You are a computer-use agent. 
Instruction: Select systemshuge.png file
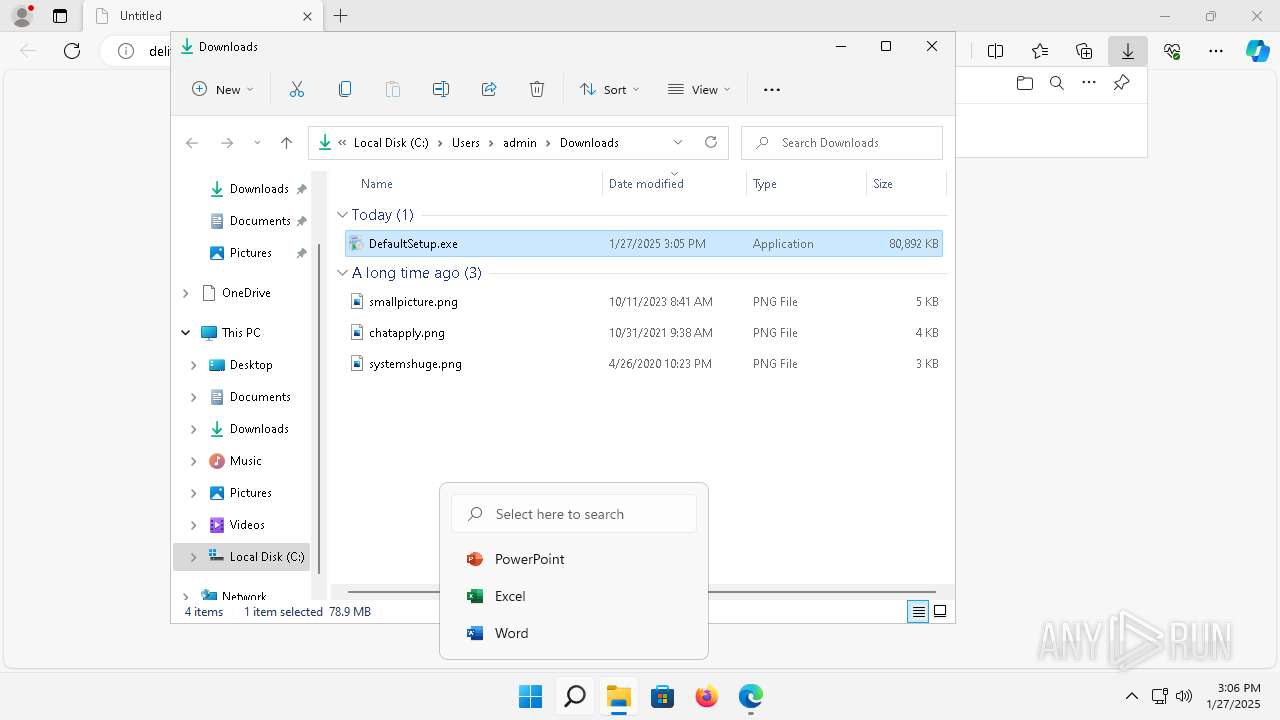point(643,364)
